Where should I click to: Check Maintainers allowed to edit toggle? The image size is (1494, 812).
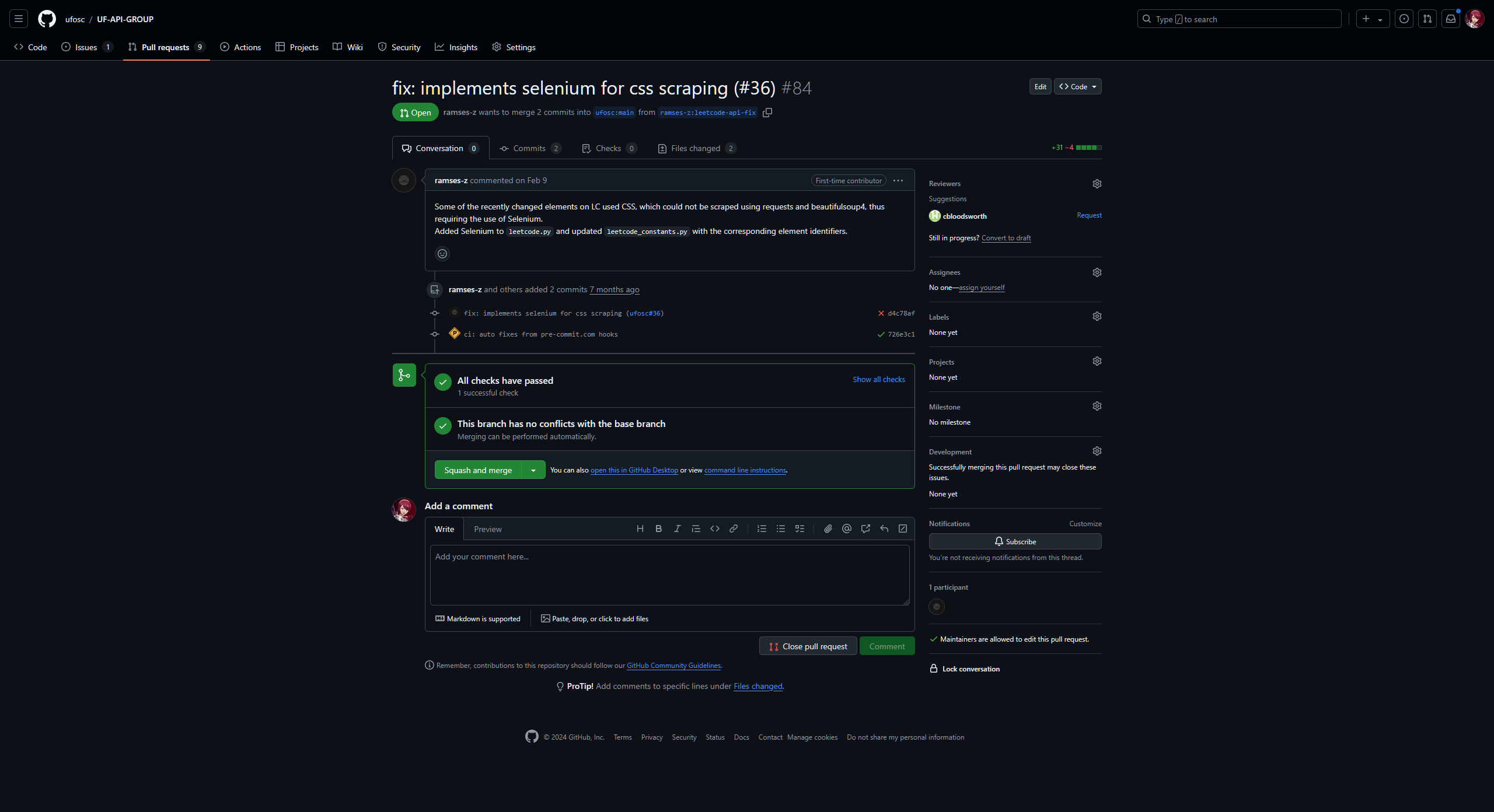point(932,639)
